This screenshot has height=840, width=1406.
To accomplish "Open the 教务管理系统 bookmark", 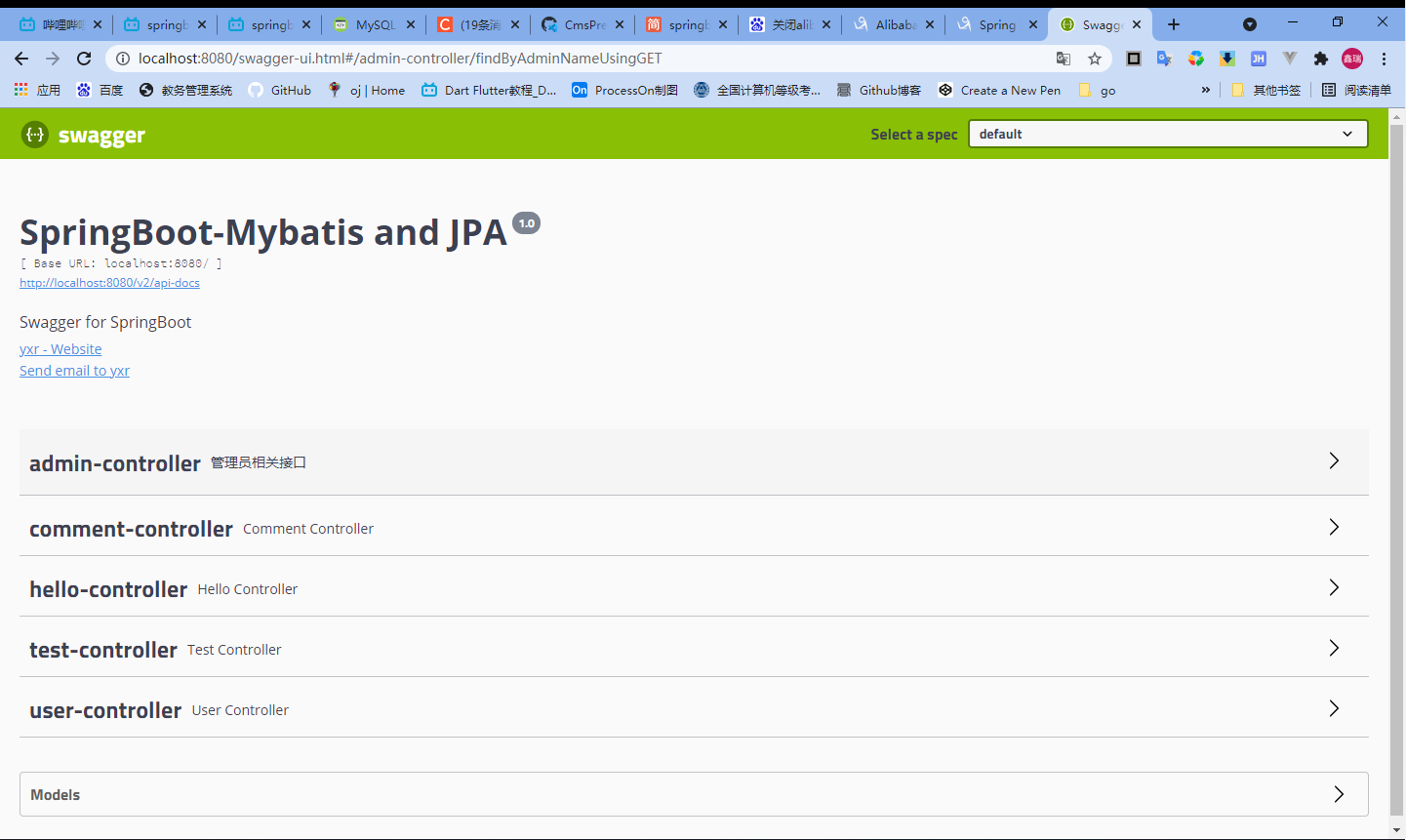I will [185, 90].
